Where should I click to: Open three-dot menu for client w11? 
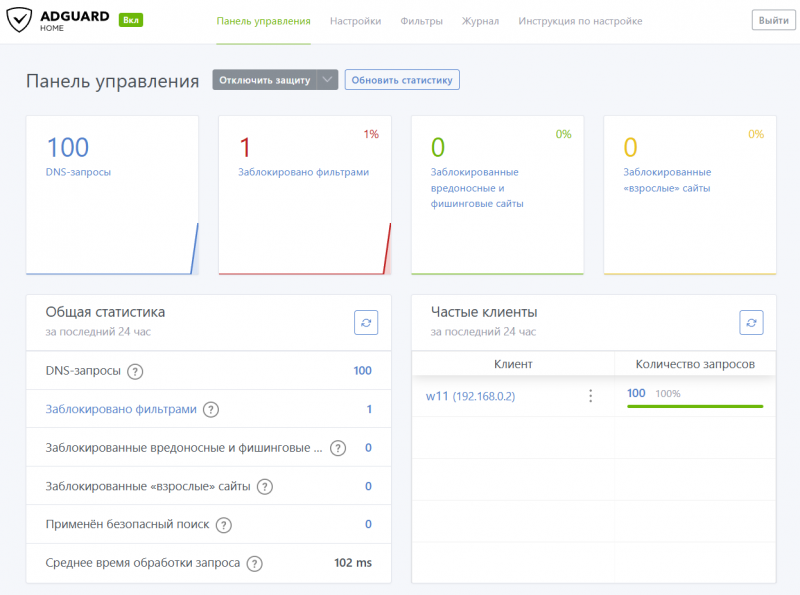[590, 396]
